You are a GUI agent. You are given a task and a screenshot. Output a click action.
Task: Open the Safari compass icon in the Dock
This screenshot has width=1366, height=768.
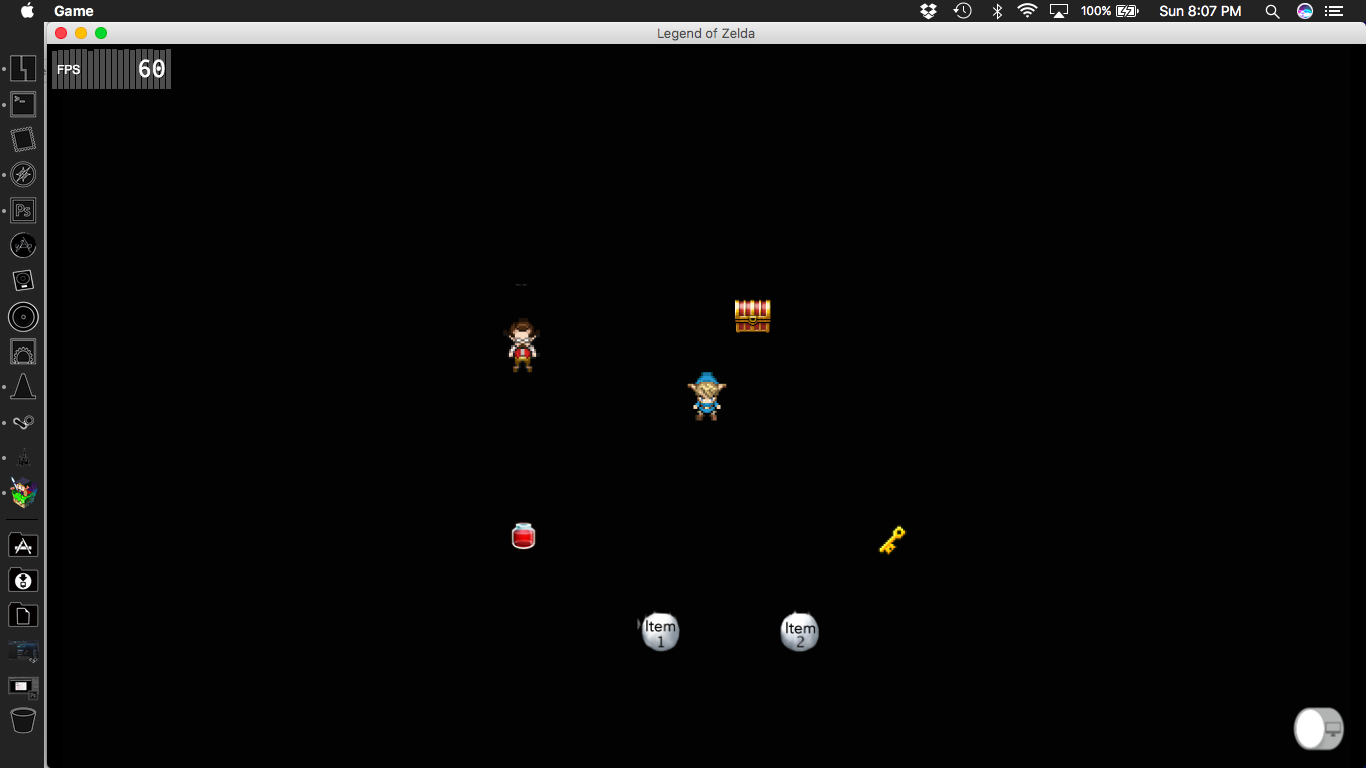click(23, 175)
